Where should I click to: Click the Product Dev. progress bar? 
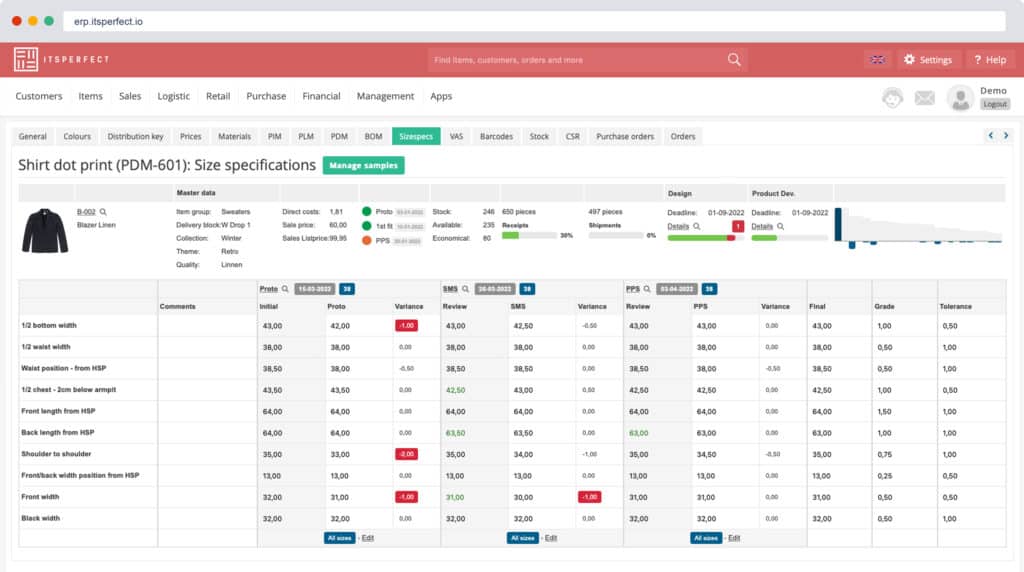(x=789, y=238)
